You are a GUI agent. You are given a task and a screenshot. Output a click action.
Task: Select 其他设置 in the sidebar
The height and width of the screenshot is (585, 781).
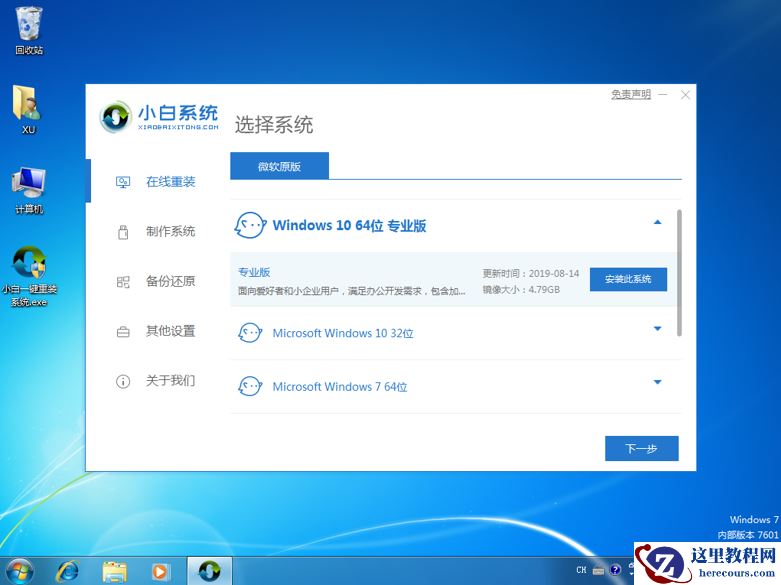coord(170,331)
